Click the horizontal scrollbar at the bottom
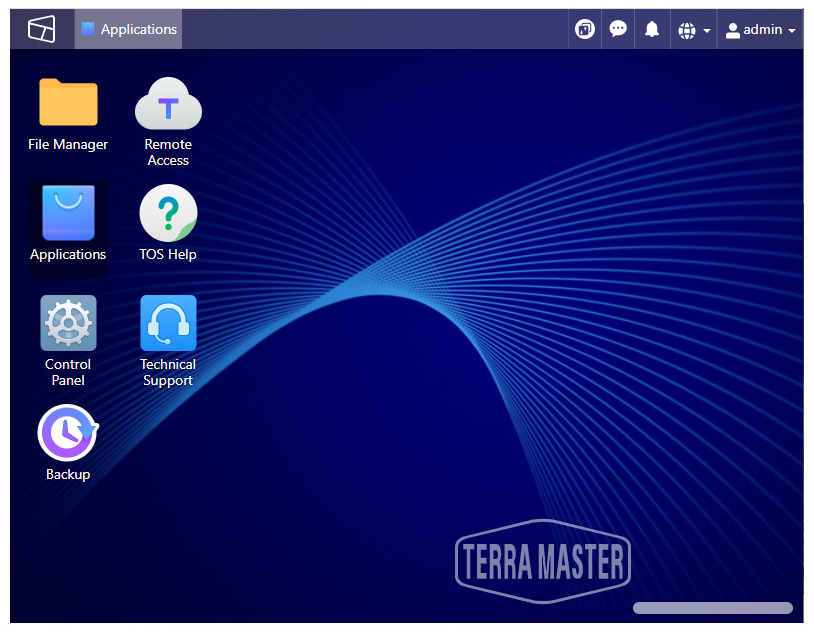Viewport: 814px width, 635px height. 713,608
